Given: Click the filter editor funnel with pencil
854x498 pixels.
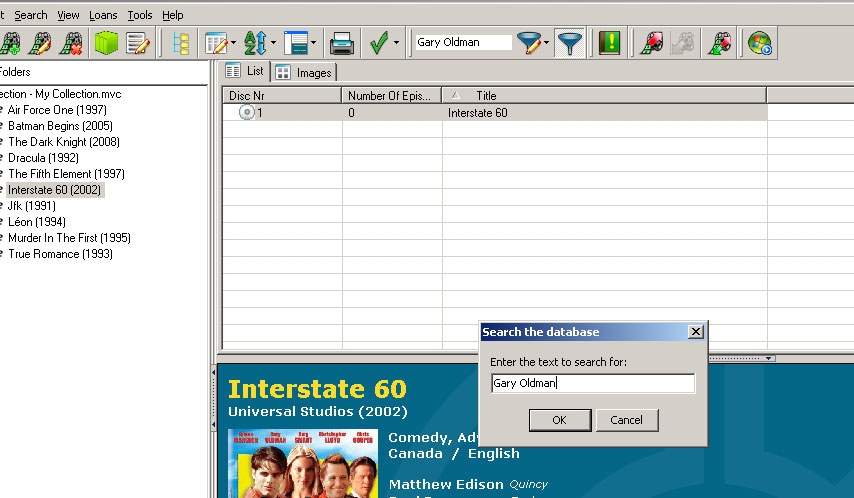Looking at the screenshot, I should coord(528,43).
